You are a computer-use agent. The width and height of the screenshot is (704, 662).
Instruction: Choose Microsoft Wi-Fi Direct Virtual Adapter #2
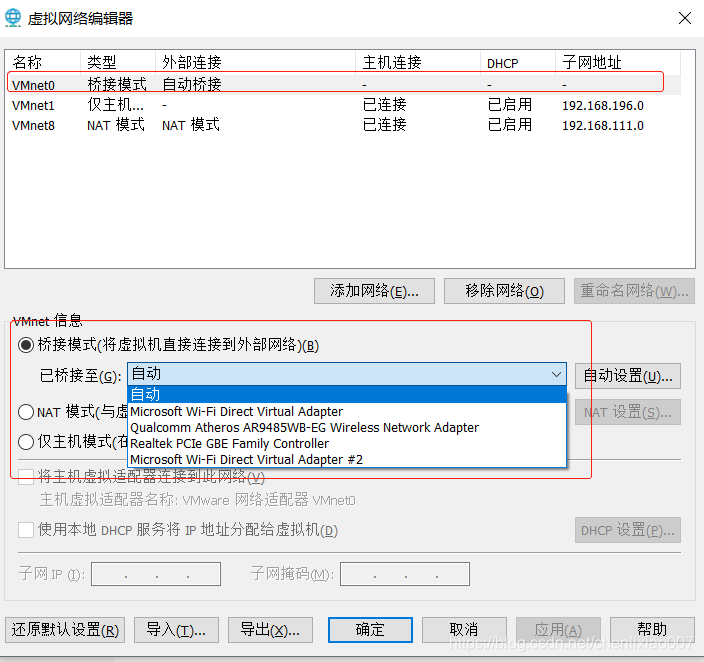pyautogui.click(x=347, y=459)
